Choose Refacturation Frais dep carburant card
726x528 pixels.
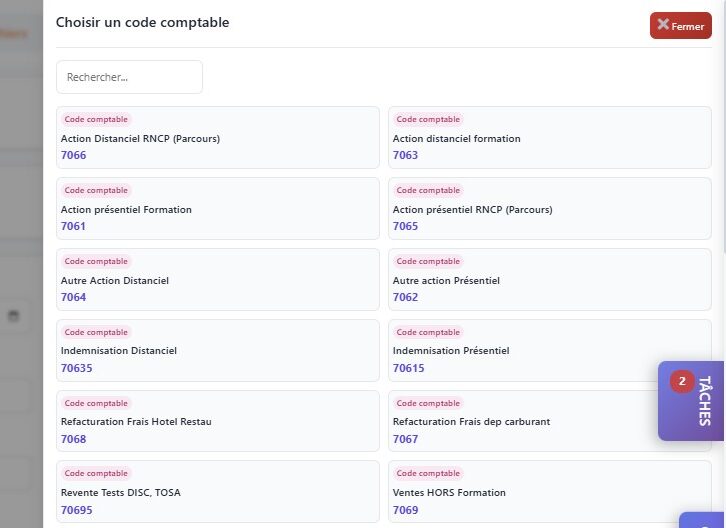(x=520, y=421)
